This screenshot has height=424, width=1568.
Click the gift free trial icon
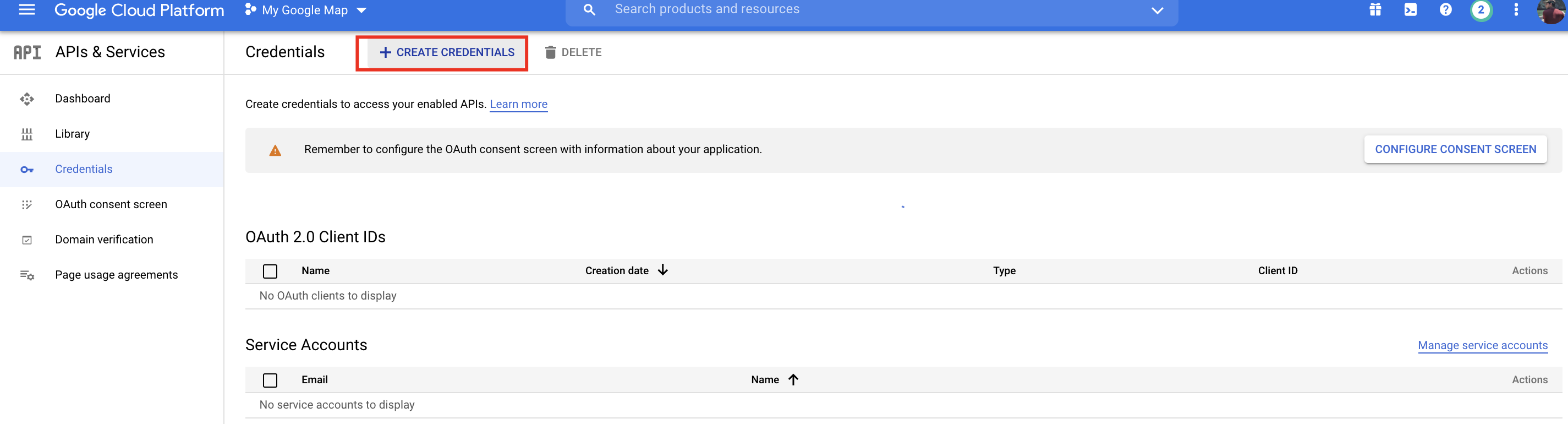[x=1375, y=10]
